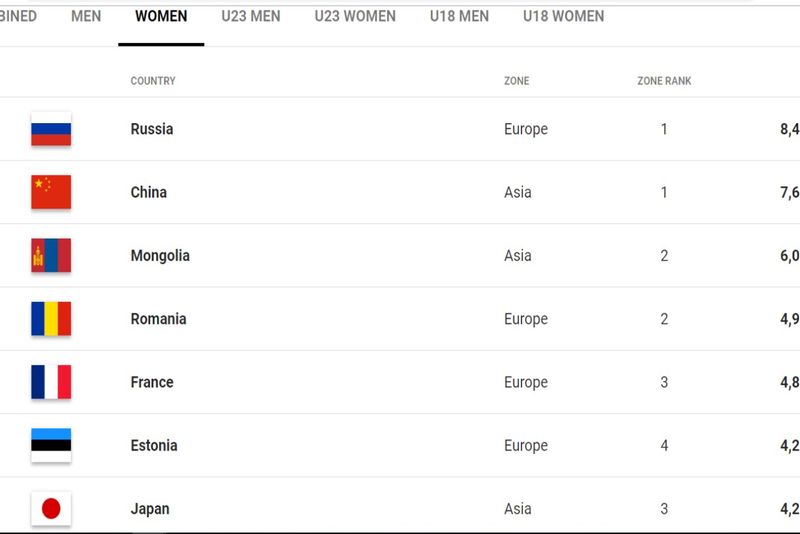Click the France flag icon
This screenshot has height=534, width=800.
point(51,382)
